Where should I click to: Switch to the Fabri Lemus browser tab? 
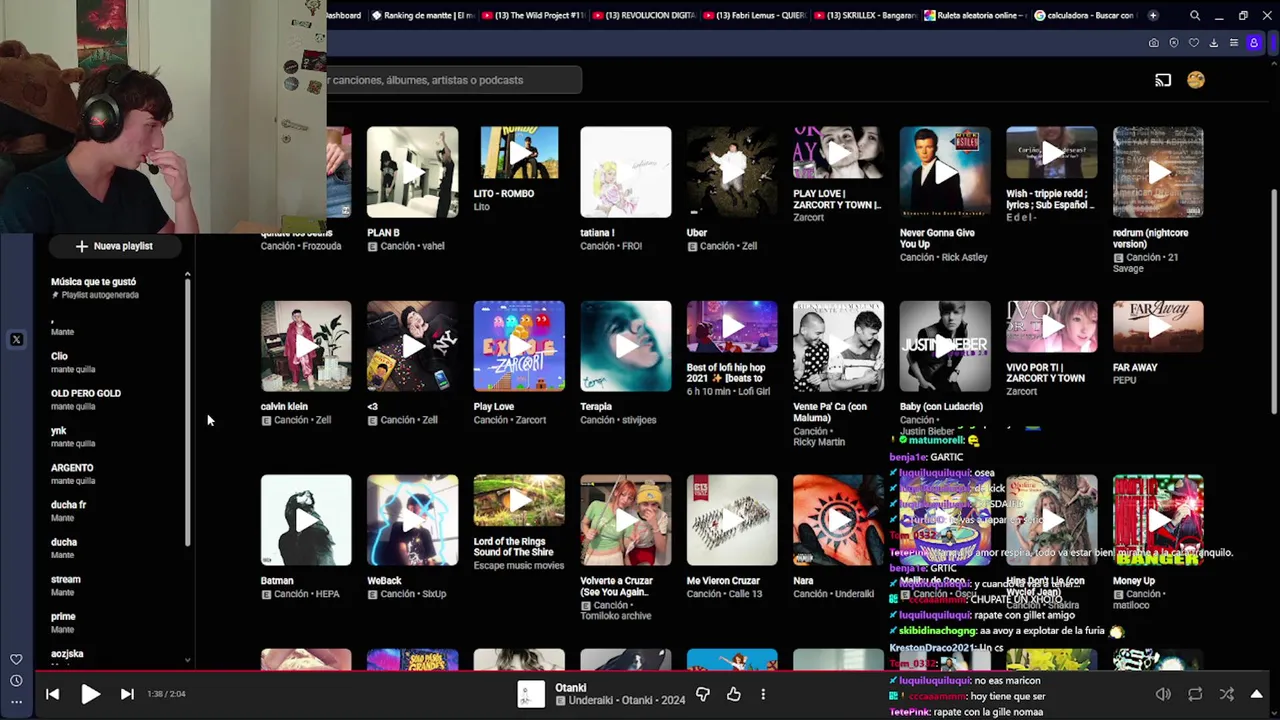point(754,15)
